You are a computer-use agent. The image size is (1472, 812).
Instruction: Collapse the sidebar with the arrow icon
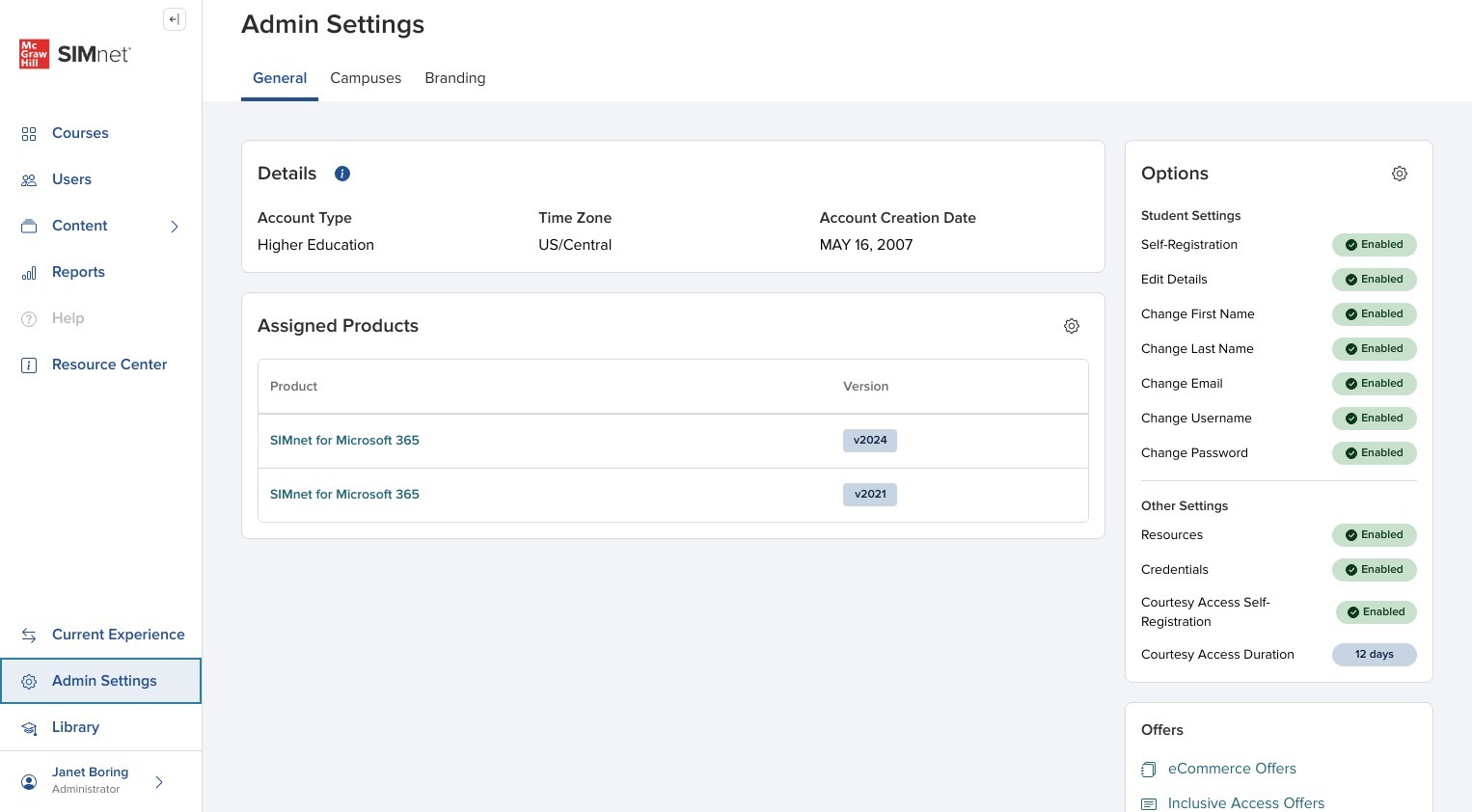tap(175, 19)
